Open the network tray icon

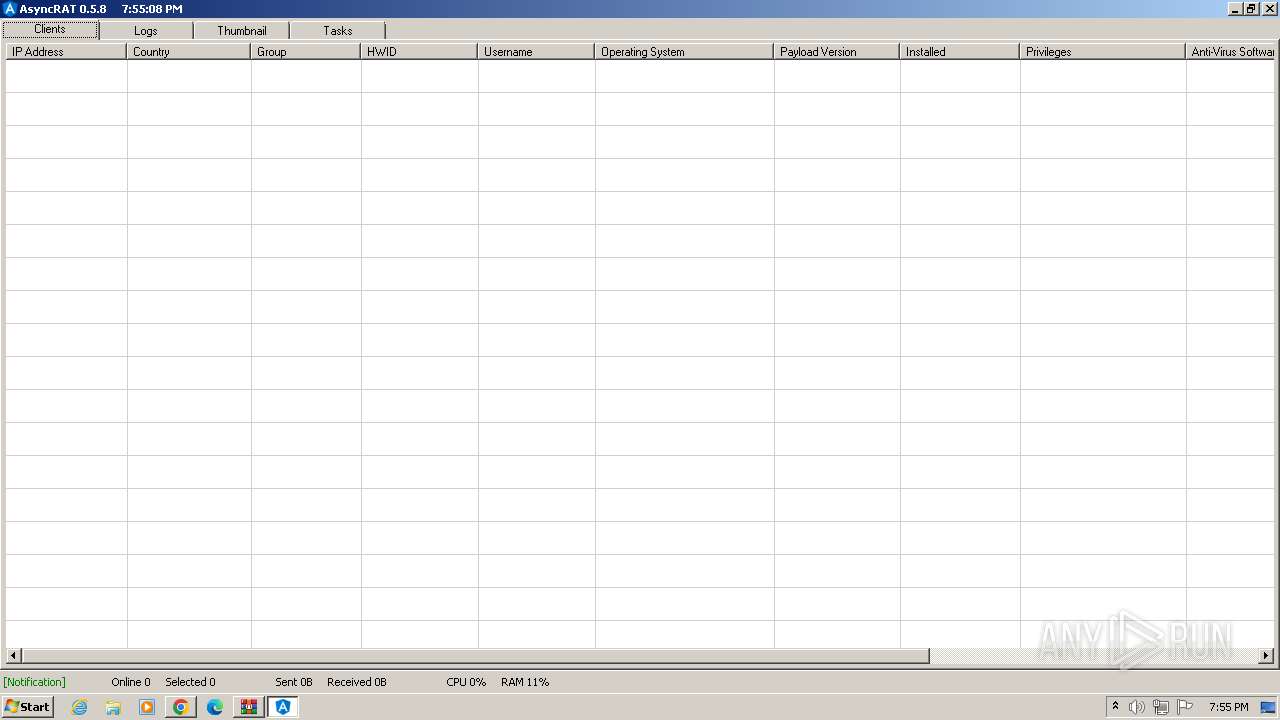click(x=1161, y=707)
